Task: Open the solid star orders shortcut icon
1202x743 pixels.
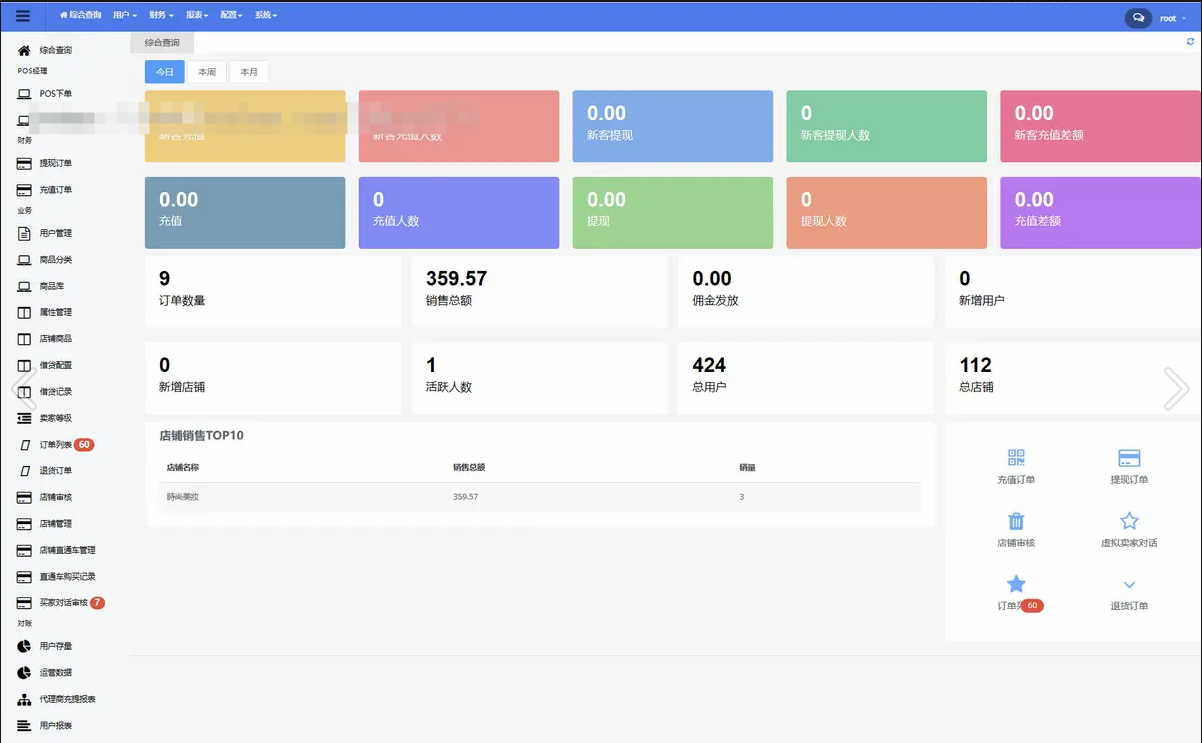Action: click(x=1016, y=584)
